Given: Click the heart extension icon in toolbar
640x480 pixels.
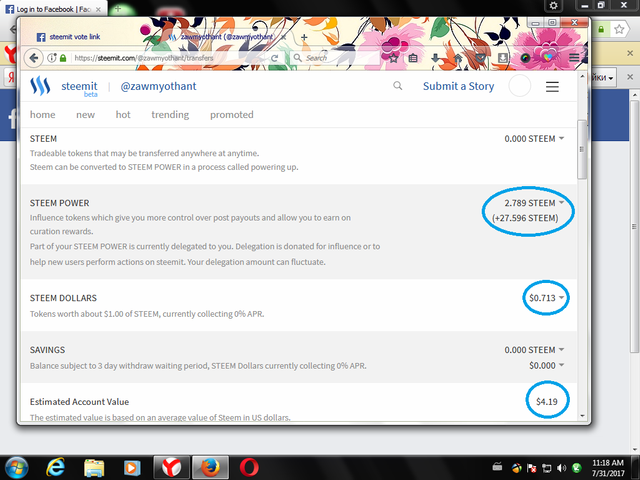Looking at the screenshot, I should [x=548, y=58].
